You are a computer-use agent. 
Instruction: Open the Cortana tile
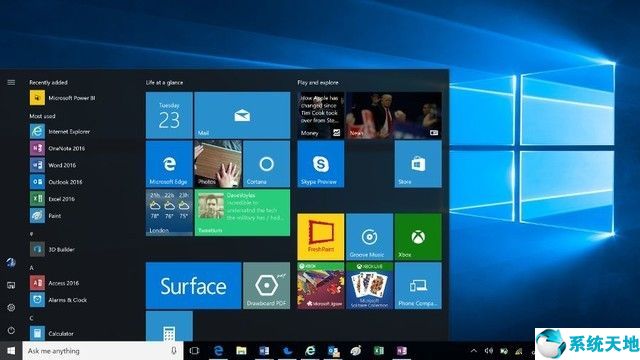pos(267,164)
